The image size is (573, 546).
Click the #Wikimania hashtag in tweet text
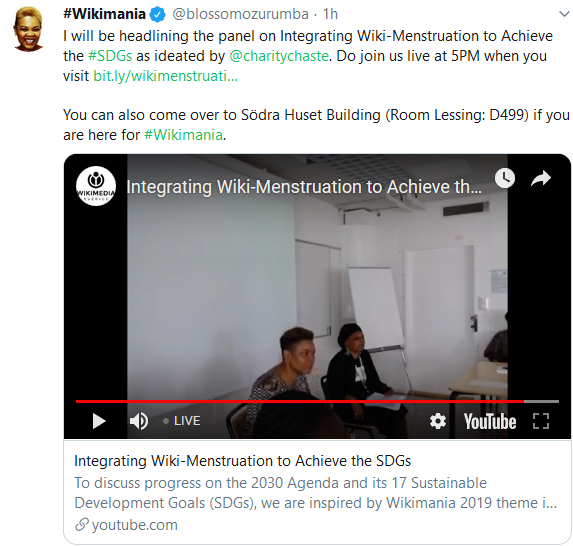pyautogui.click(x=183, y=135)
